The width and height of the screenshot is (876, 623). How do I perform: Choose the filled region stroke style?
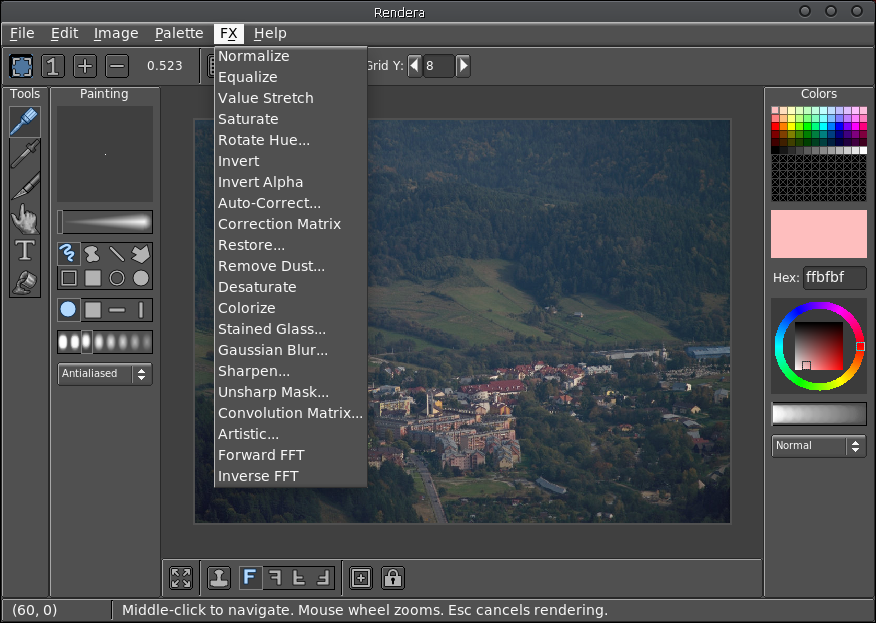(93, 254)
